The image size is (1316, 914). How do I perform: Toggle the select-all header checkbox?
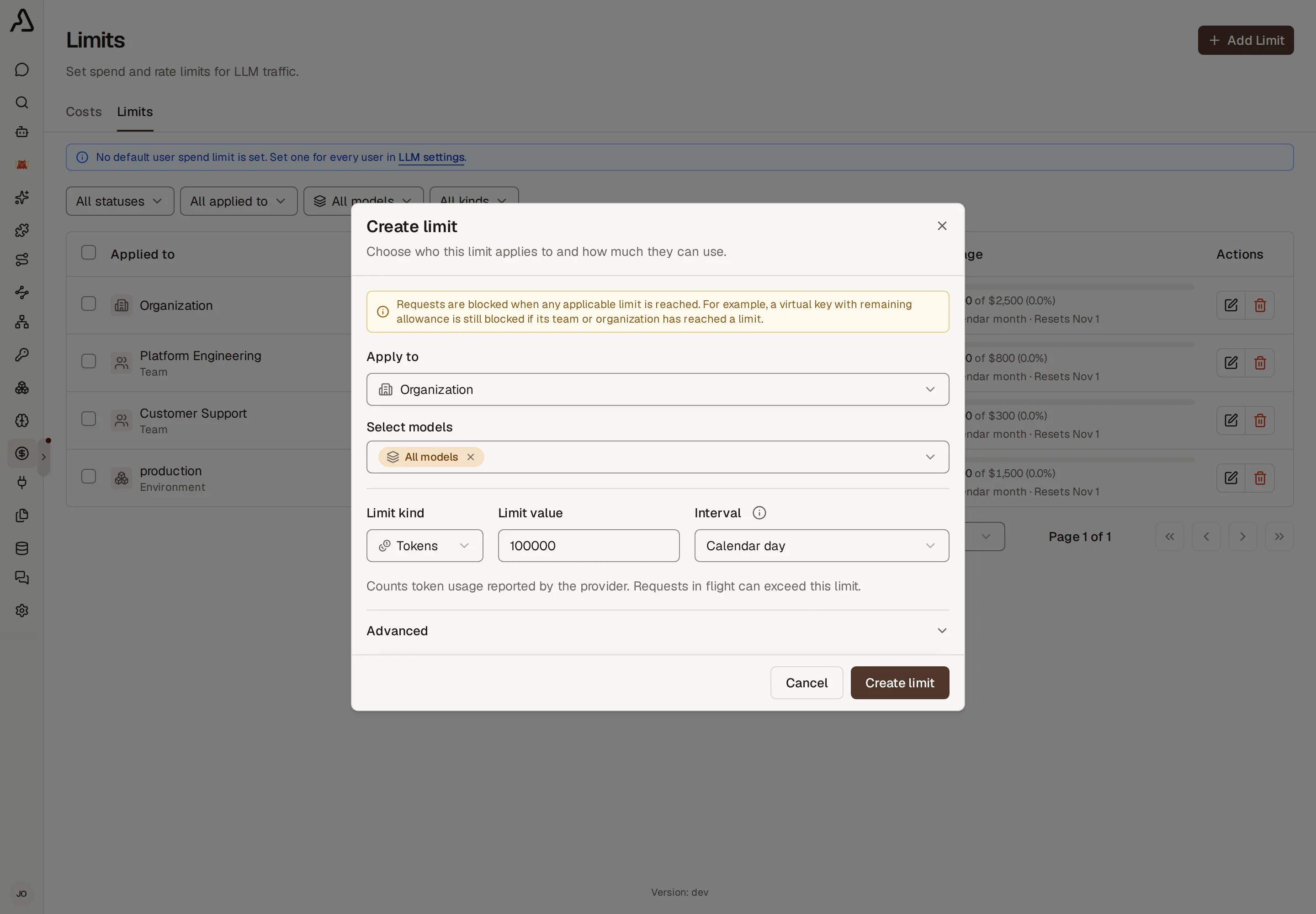click(89, 253)
